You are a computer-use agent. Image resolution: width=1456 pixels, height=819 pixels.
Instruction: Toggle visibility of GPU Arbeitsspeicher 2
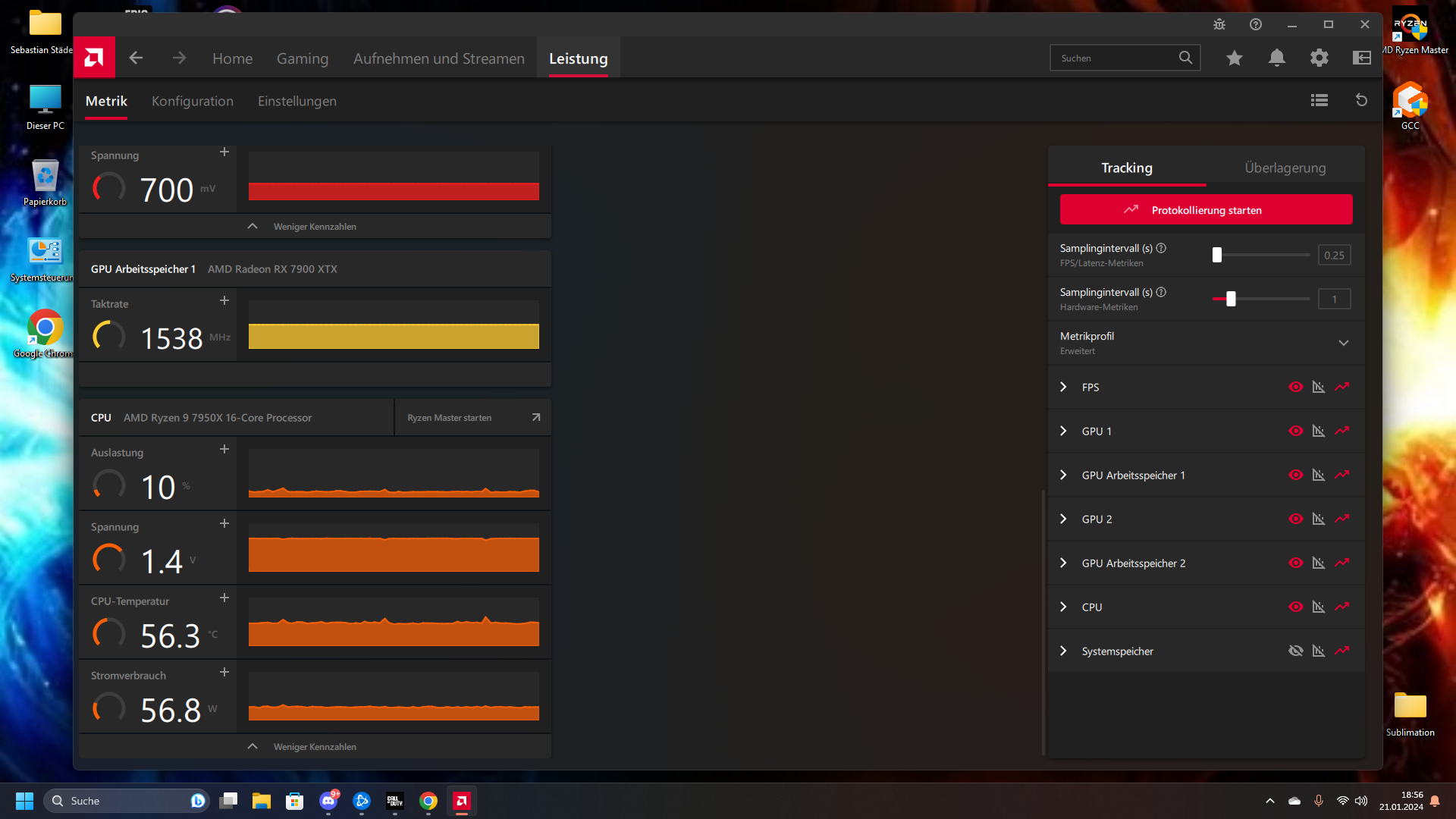tap(1296, 563)
